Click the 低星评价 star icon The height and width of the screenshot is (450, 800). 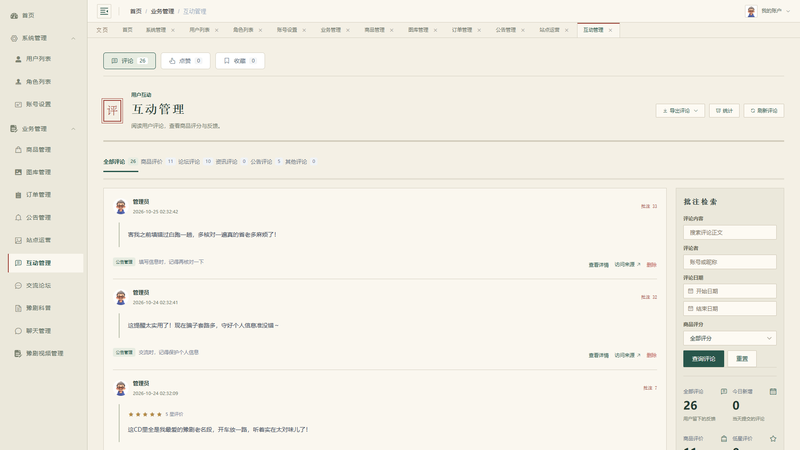tap(773, 438)
